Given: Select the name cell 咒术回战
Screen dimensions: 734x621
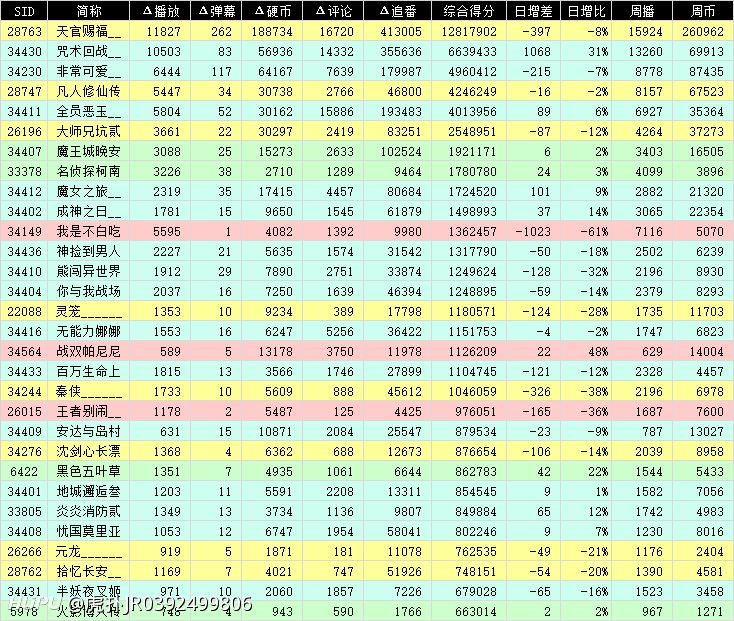Looking at the screenshot, I should (88, 51).
